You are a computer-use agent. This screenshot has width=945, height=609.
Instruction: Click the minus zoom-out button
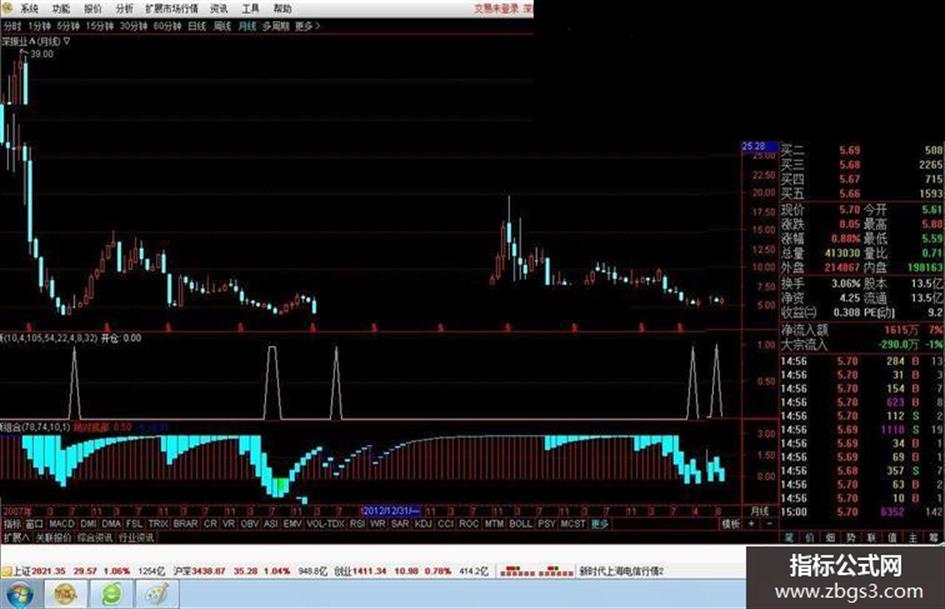[769, 524]
